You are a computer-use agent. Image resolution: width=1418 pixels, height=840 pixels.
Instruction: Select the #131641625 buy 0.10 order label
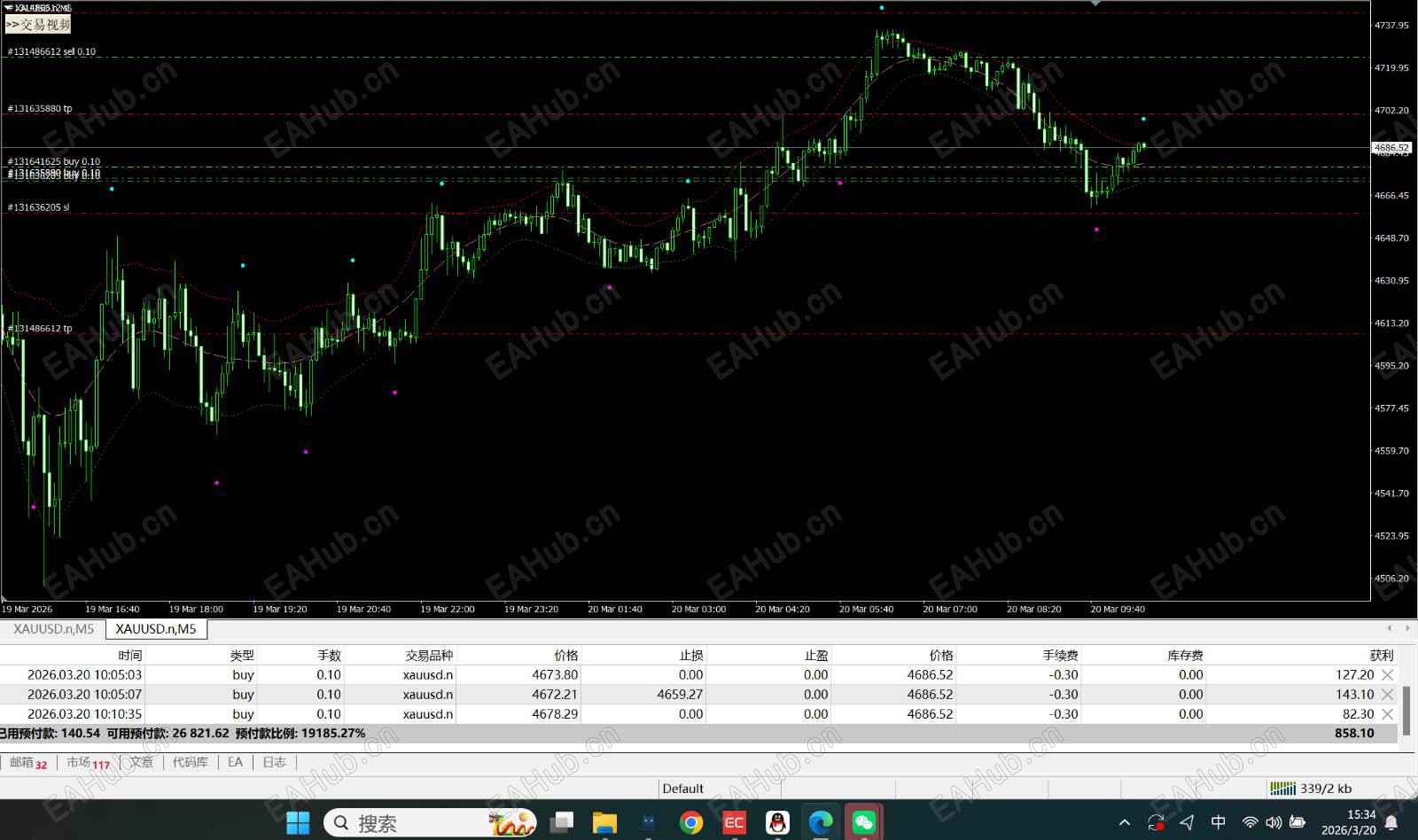pos(54,162)
